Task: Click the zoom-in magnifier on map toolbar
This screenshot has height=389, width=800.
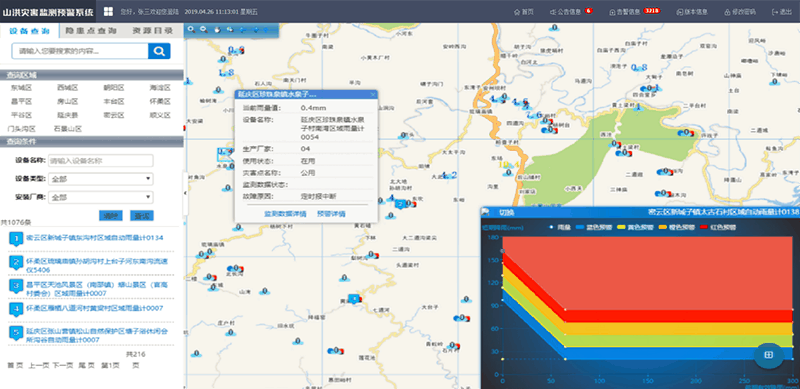Action: point(191,30)
